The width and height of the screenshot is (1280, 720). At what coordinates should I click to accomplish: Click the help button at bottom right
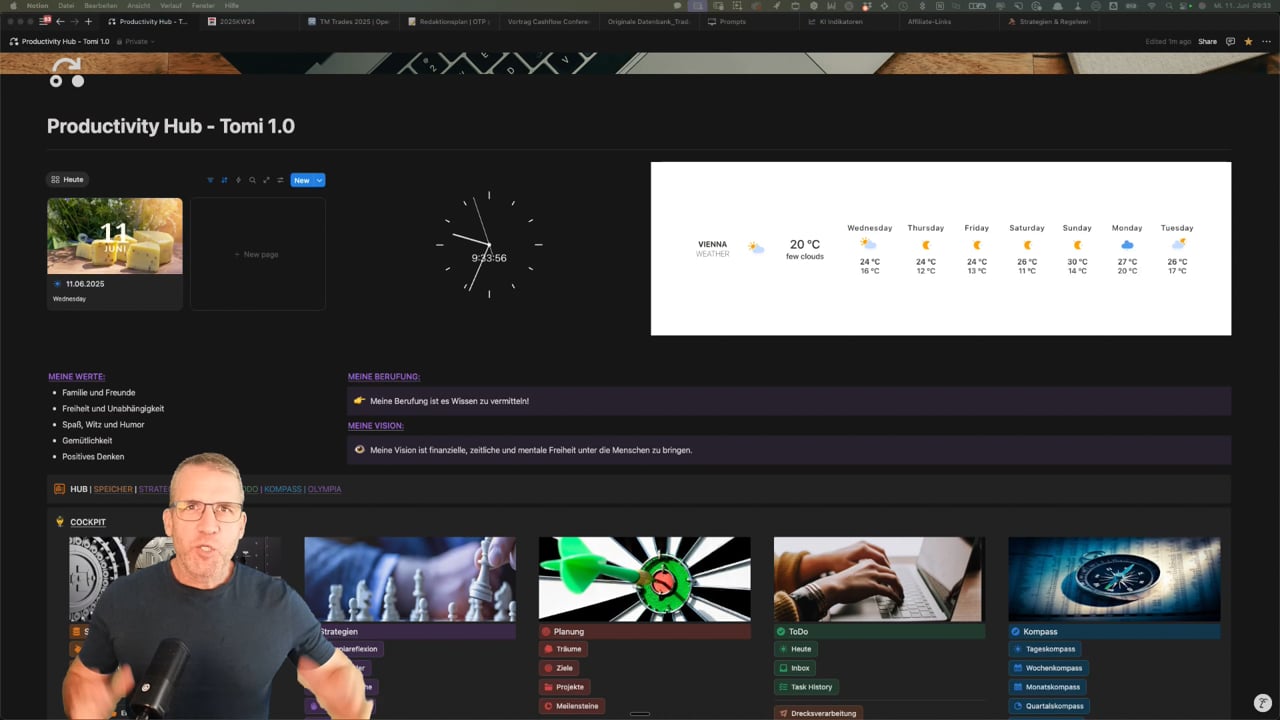point(1263,703)
